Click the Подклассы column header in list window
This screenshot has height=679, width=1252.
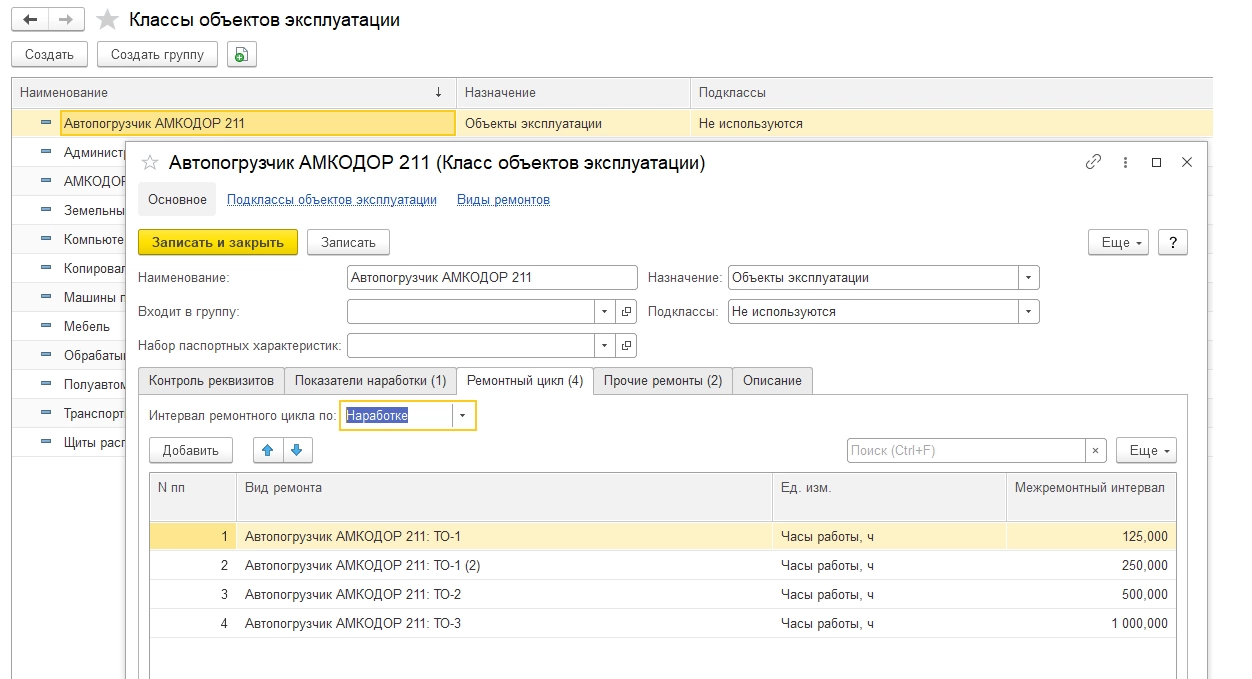pos(950,92)
